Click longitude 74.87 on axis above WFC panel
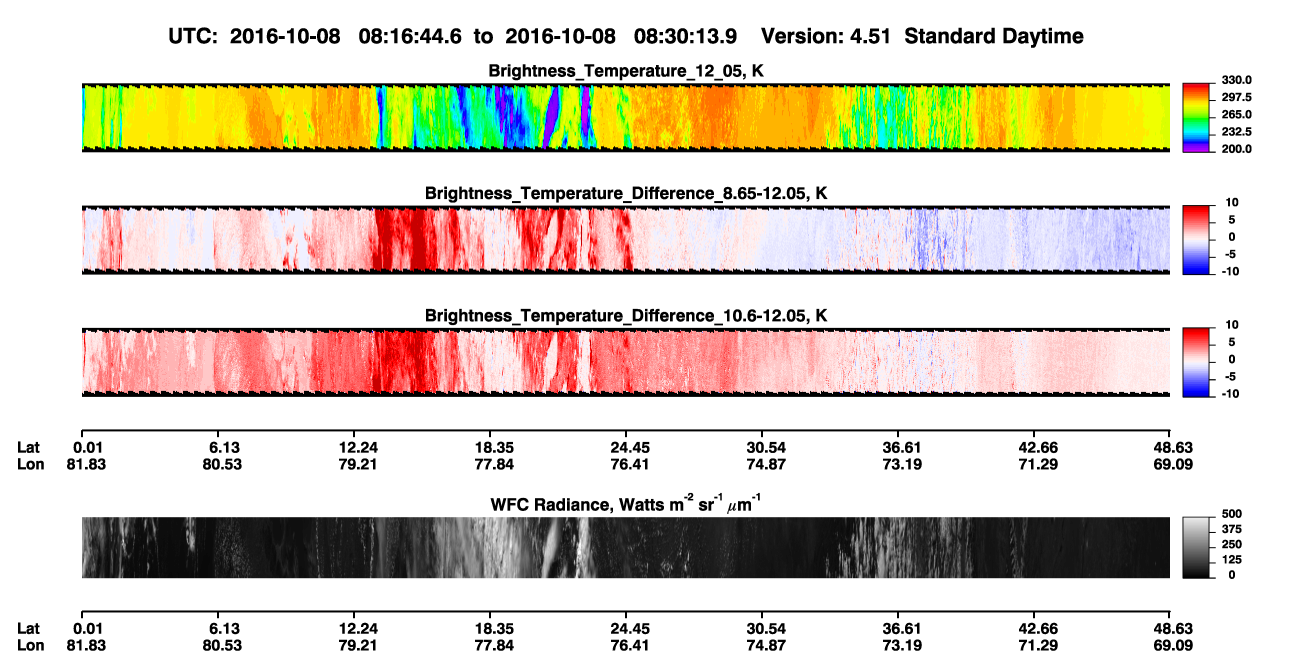The width and height of the screenshot is (1300, 667). tap(766, 464)
